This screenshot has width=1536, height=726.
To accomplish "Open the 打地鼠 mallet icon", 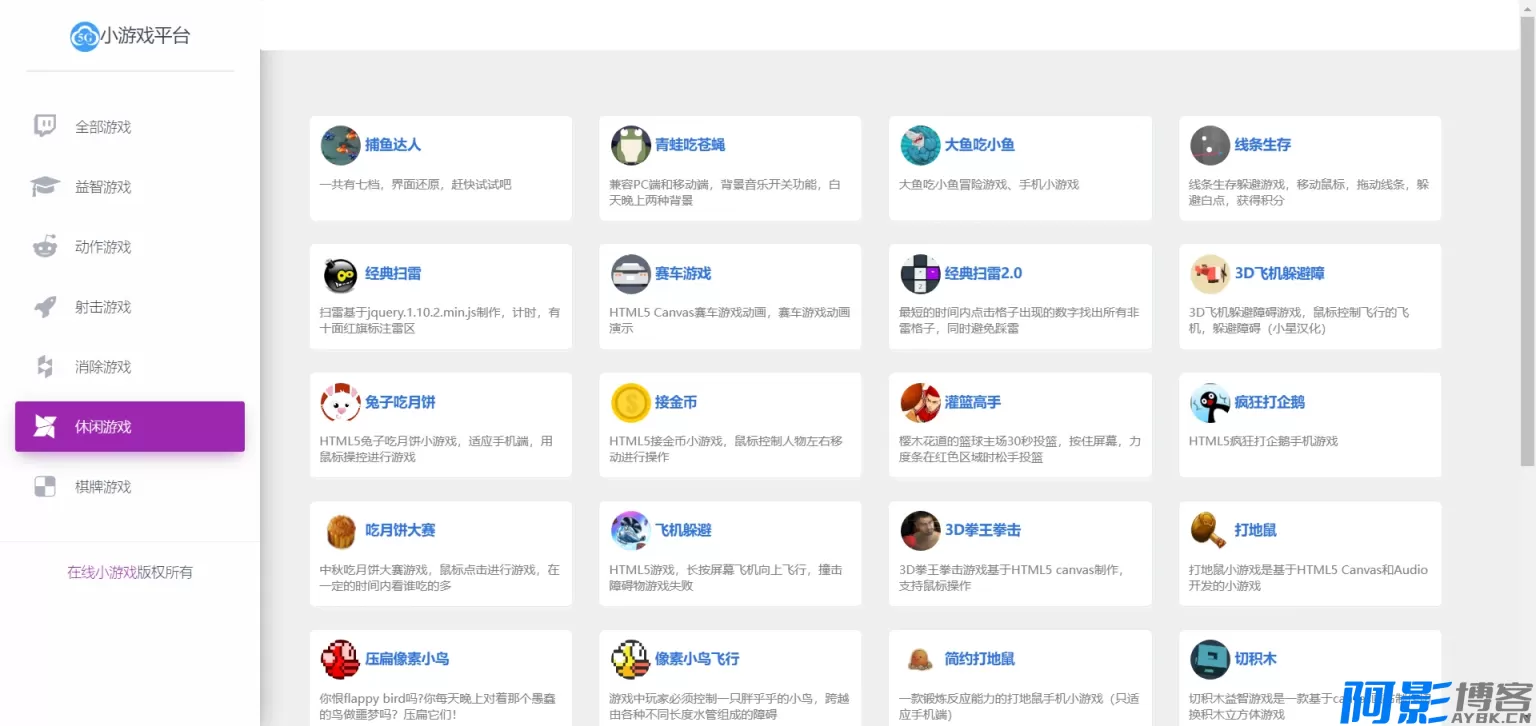I will pyautogui.click(x=1209, y=531).
